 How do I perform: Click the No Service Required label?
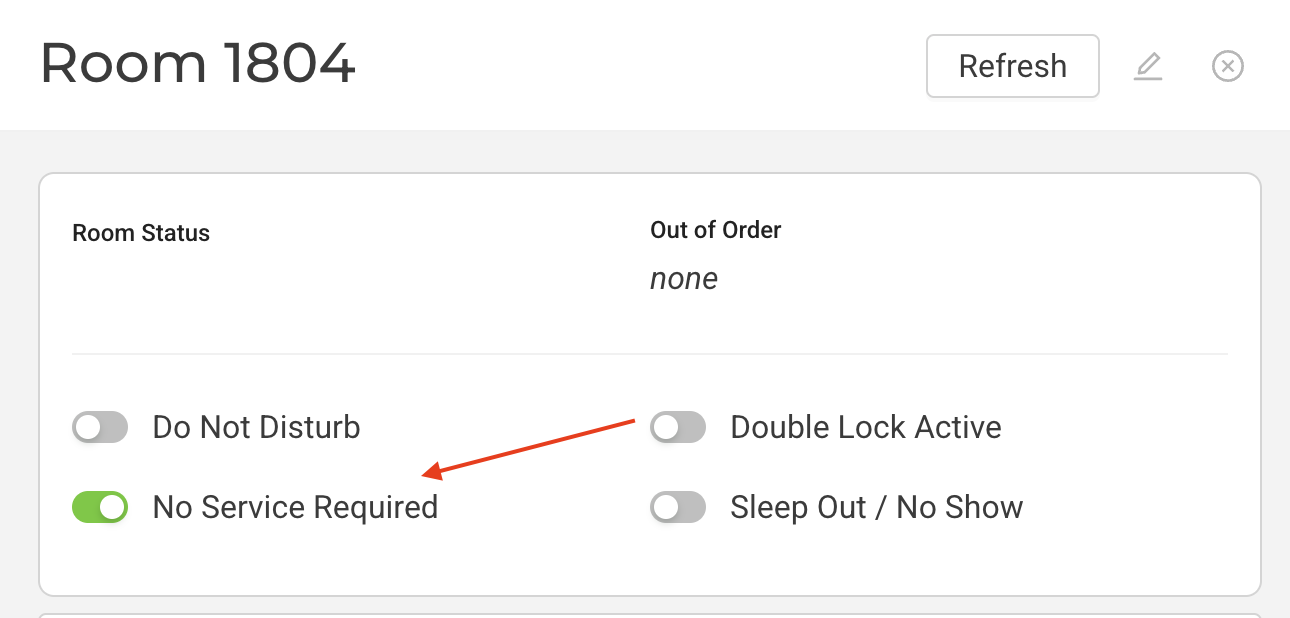pyautogui.click(x=295, y=507)
